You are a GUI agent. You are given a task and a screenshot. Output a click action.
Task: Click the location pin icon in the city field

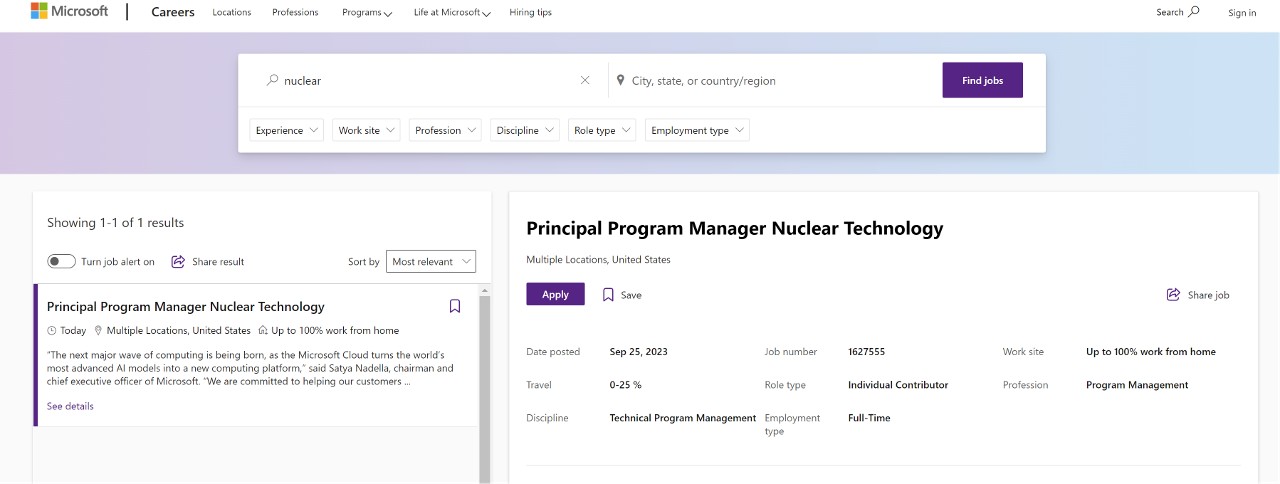(x=621, y=80)
